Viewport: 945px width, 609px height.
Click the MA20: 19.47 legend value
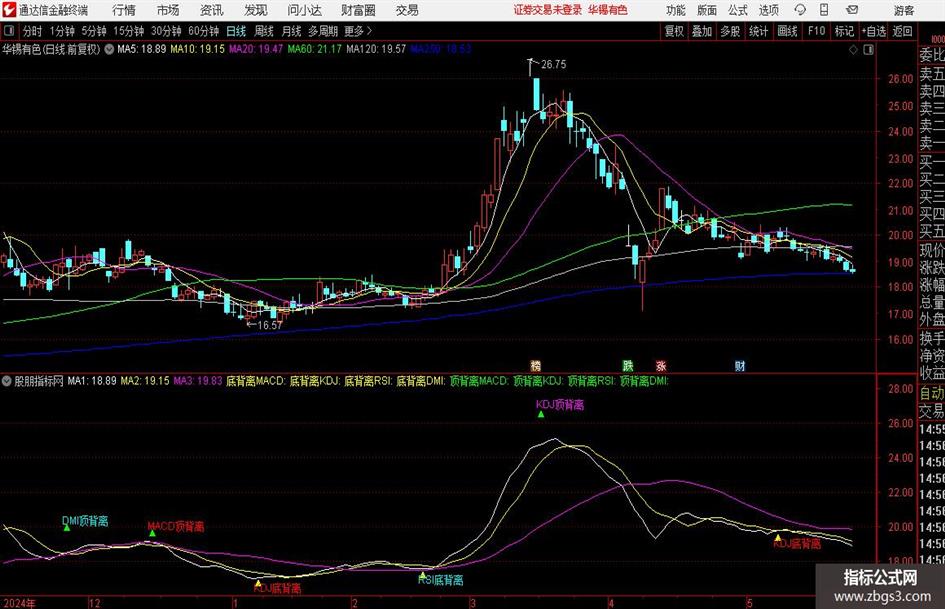click(x=256, y=49)
